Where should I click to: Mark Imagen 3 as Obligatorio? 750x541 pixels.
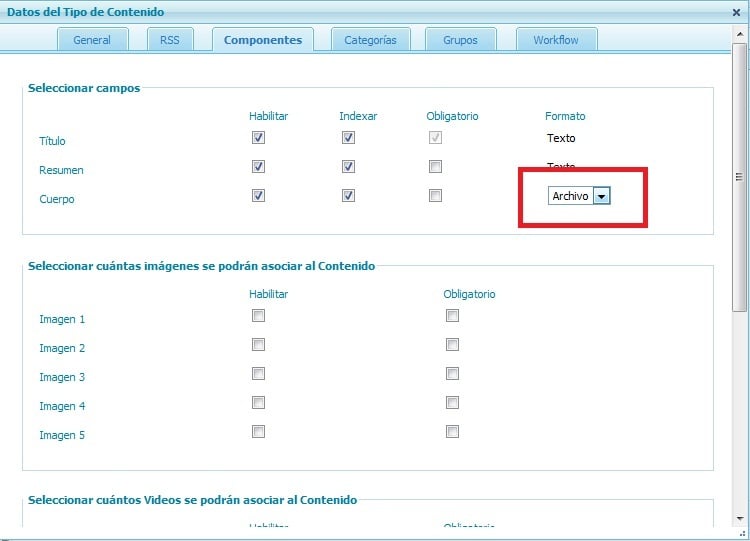[x=453, y=374]
